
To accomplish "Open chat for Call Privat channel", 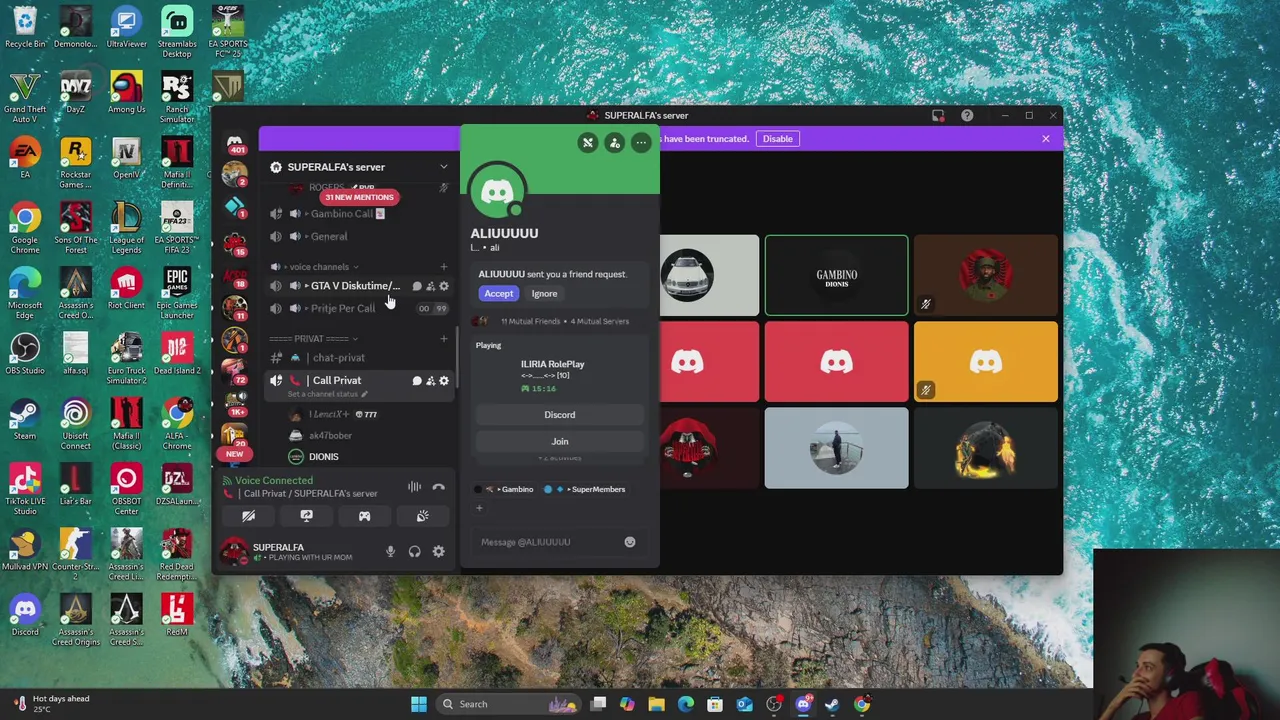I will 417,381.
